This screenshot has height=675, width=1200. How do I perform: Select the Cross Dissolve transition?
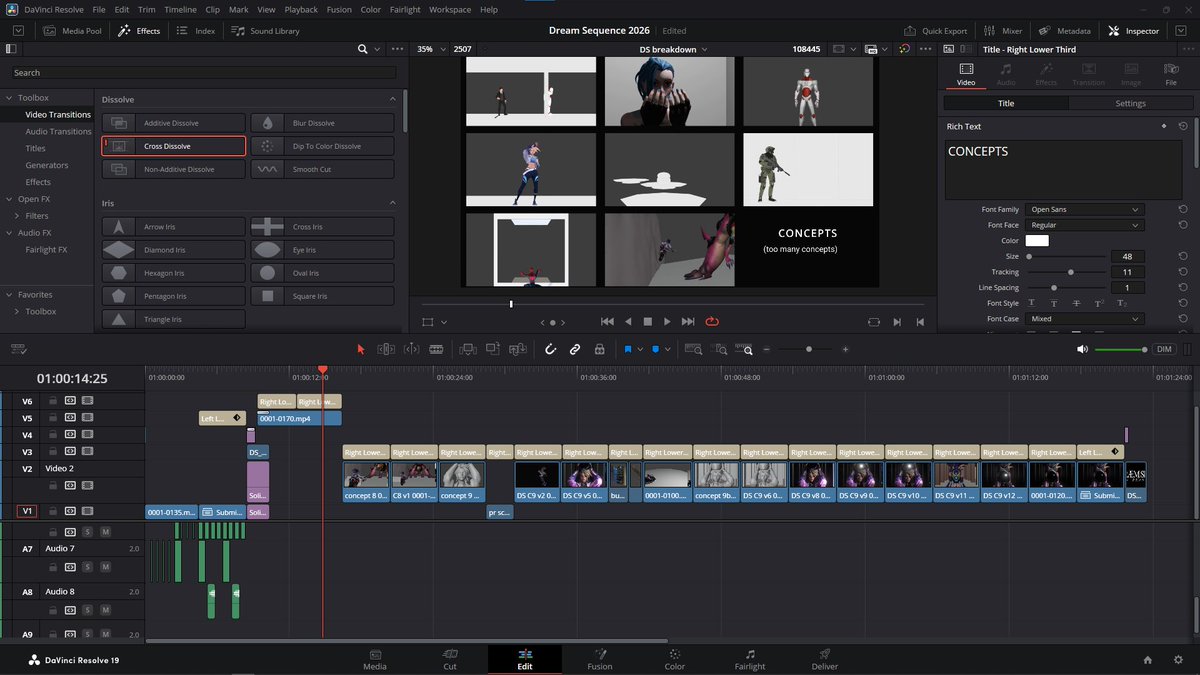(x=174, y=146)
